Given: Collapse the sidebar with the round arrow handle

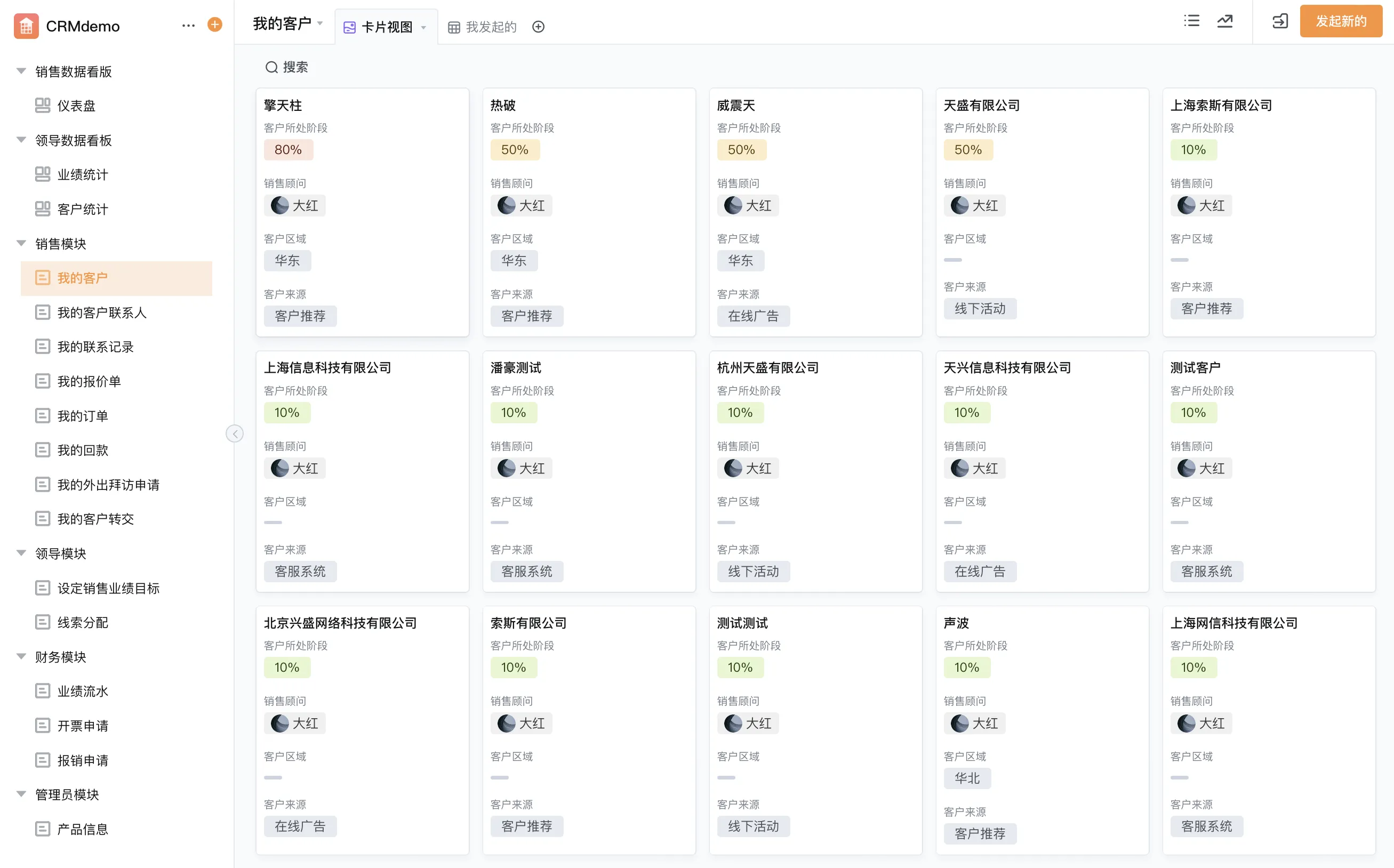Looking at the screenshot, I should coord(234,433).
